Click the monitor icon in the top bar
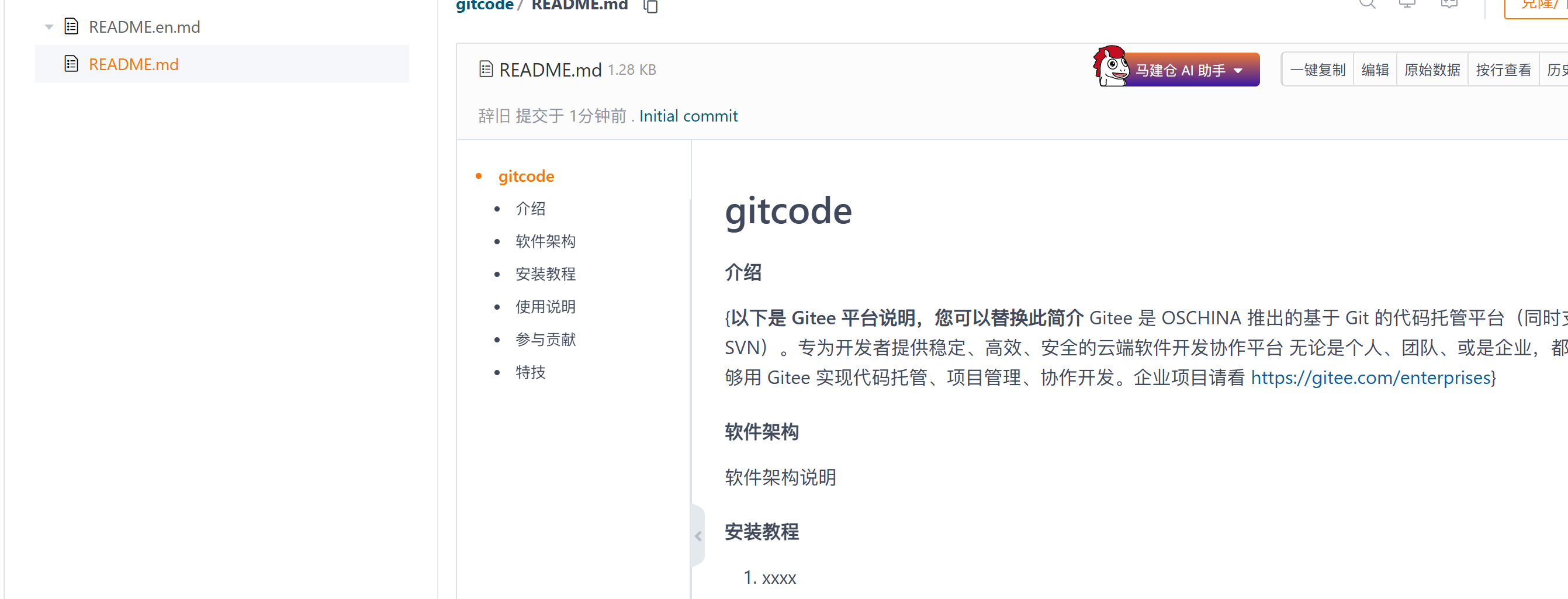Screen dimensions: 1568x599 point(1407,4)
